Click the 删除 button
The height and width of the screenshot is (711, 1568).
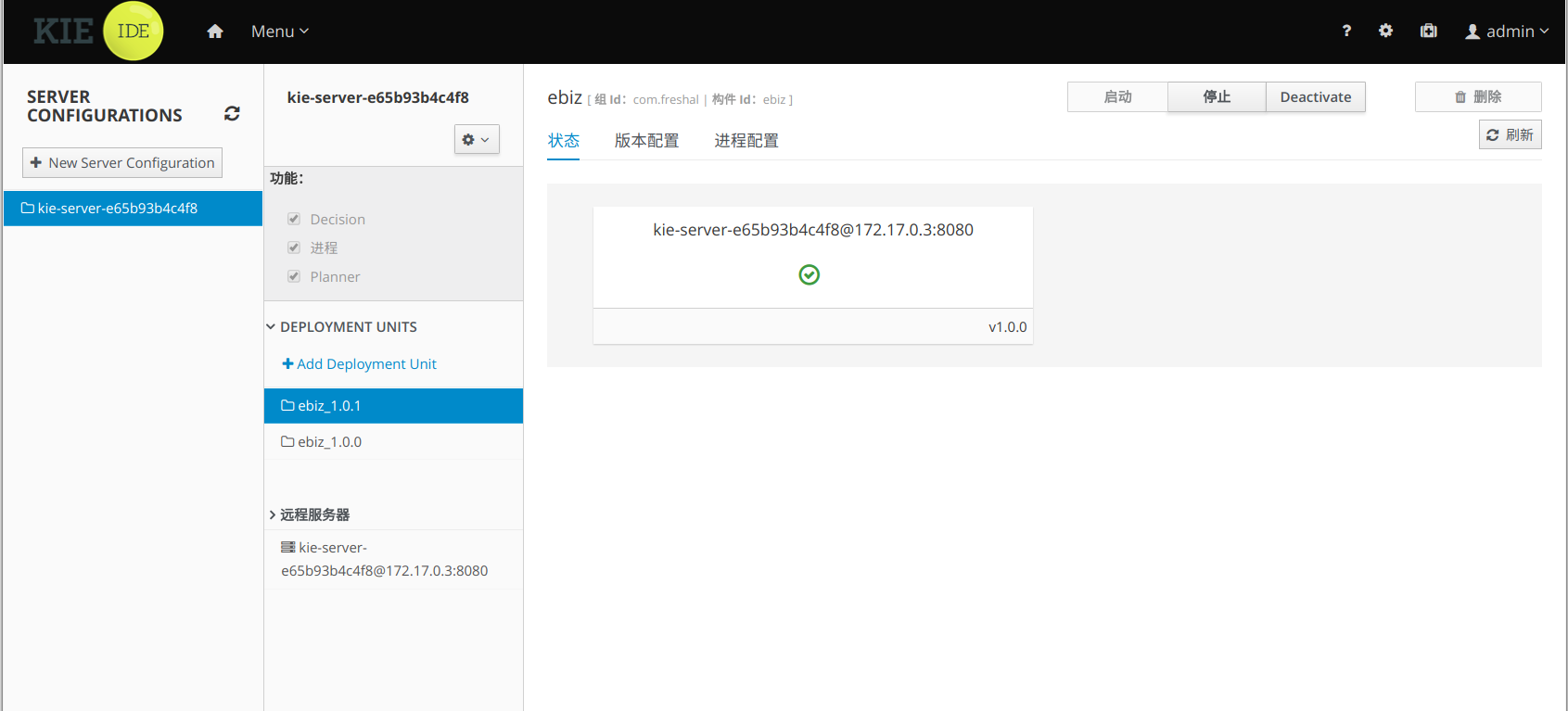[x=1478, y=97]
